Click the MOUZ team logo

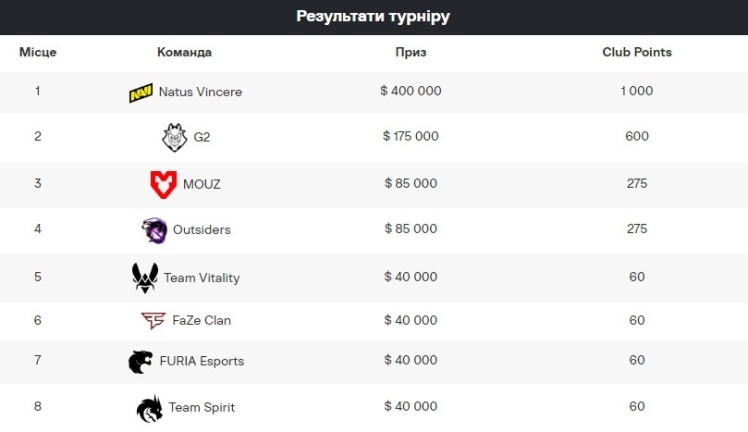click(x=162, y=184)
